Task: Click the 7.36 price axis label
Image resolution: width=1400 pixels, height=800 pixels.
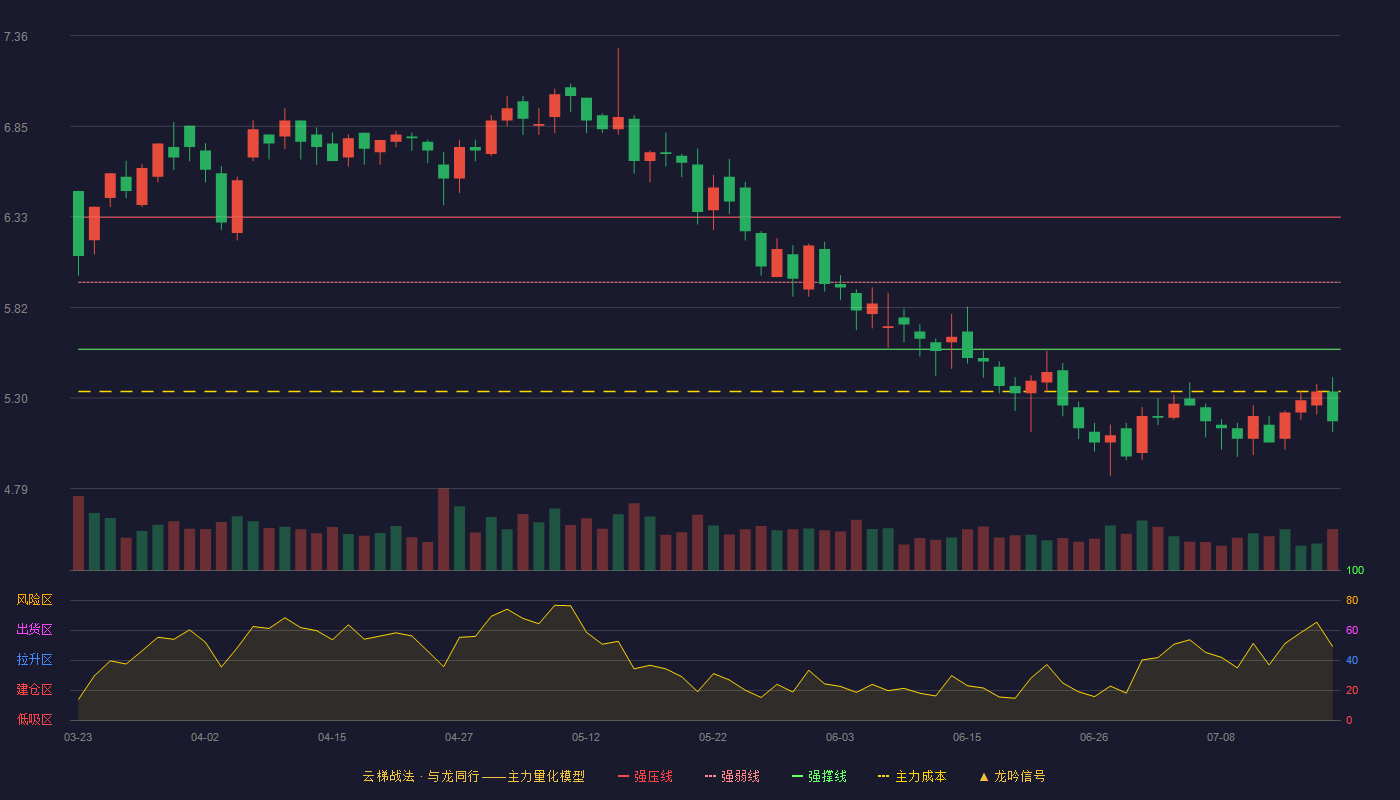Action: coord(16,37)
